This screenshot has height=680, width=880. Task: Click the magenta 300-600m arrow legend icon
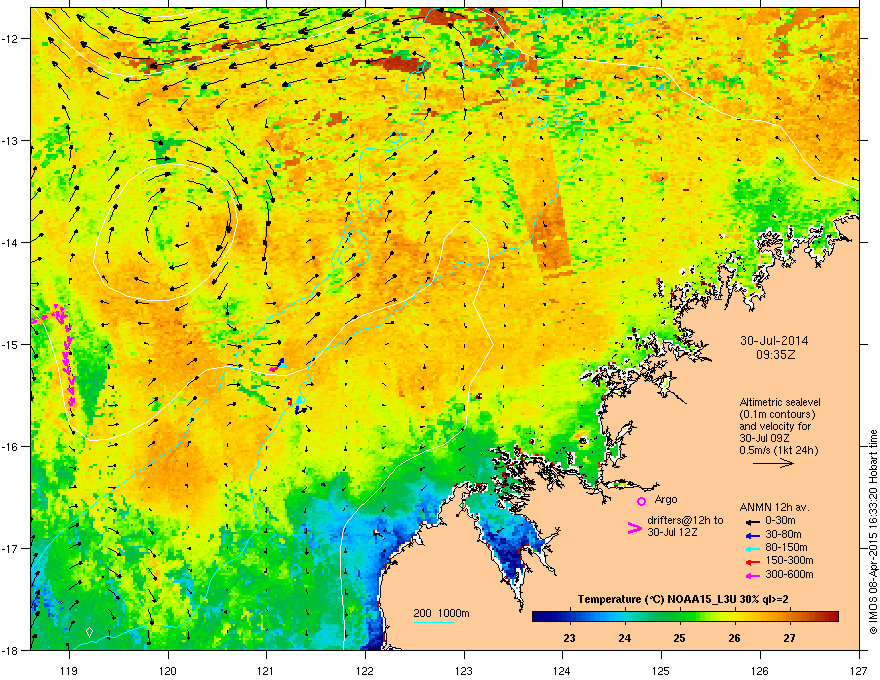pos(753,576)
